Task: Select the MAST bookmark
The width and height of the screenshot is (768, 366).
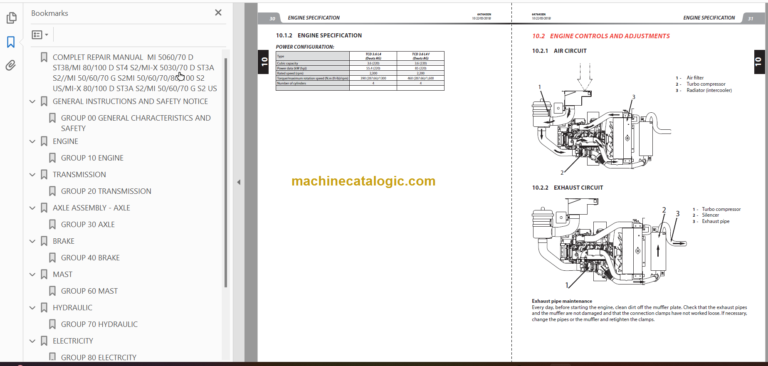Action: click(62, 274)
